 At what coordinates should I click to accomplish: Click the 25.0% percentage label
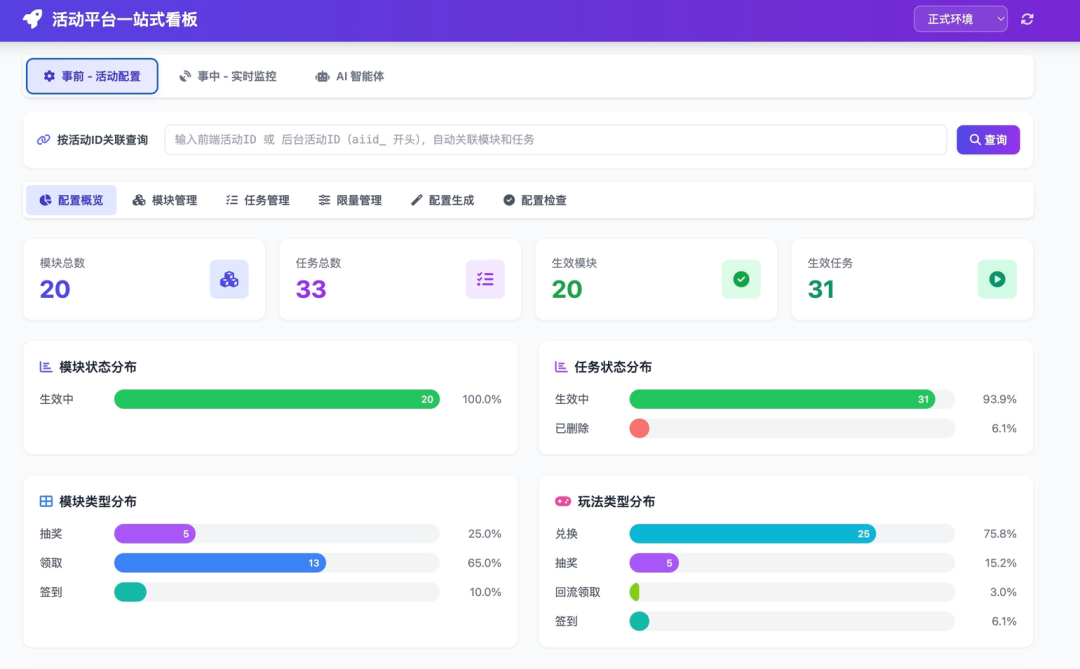tap(484, 533)
